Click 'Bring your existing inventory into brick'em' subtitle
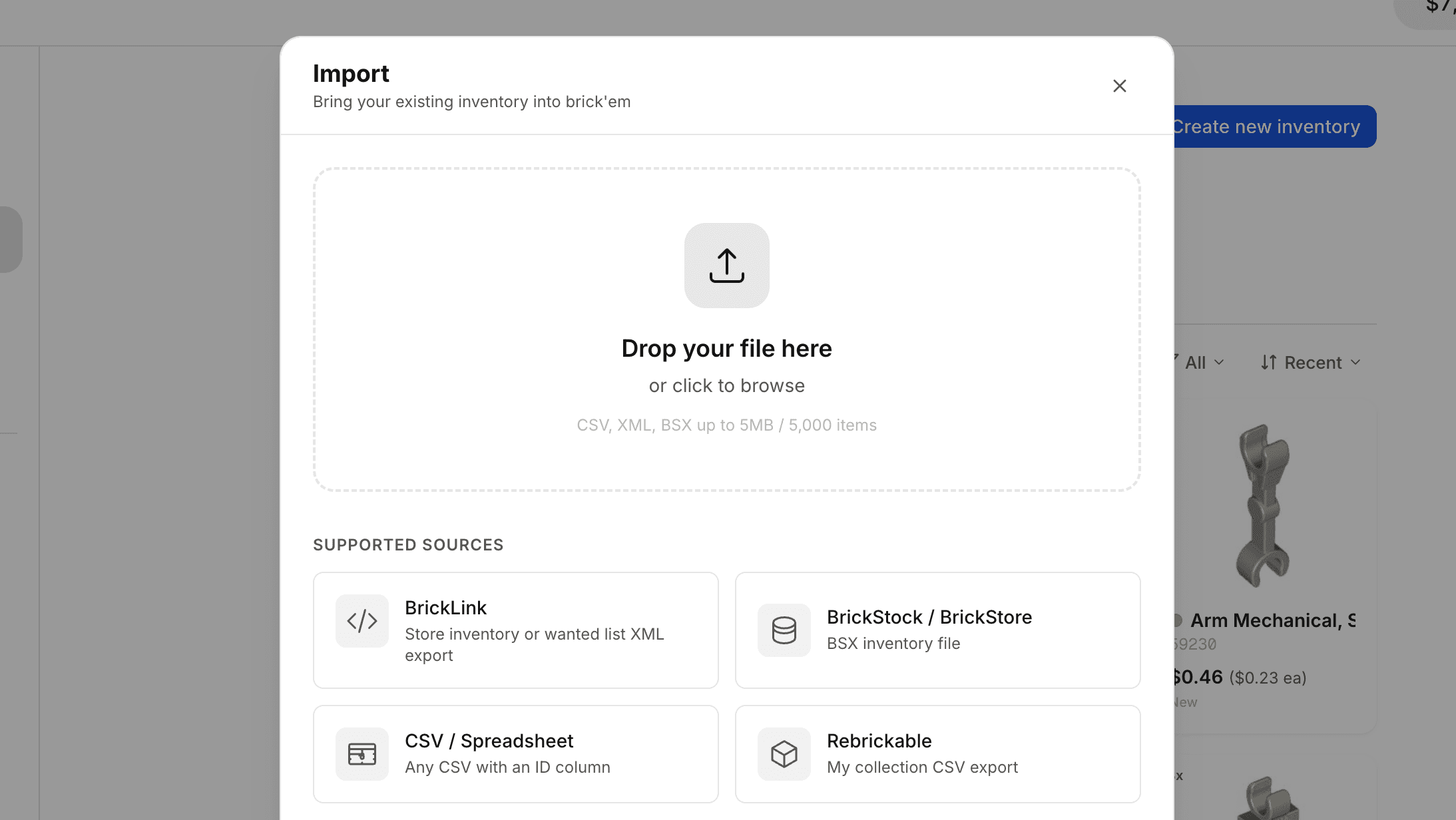This screenshot has width=1456, height=820. pyautogui.click(x=471, y=102)
